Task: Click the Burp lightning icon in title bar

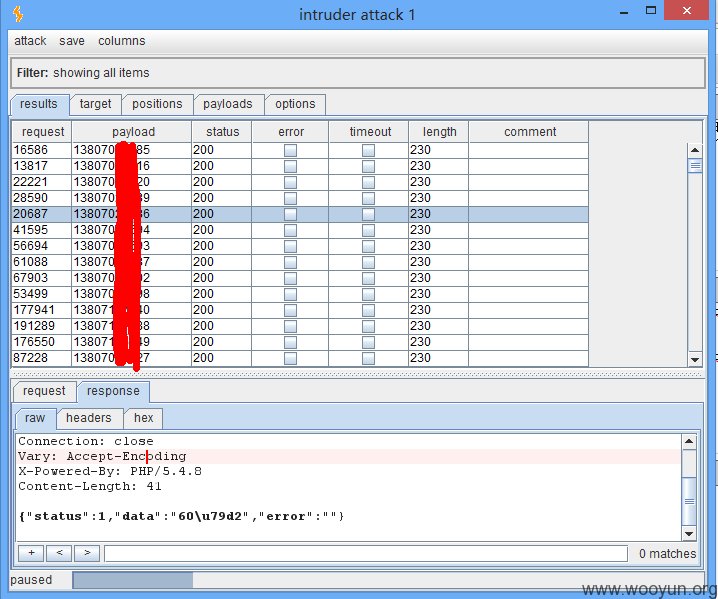Action: click(18, 14)
